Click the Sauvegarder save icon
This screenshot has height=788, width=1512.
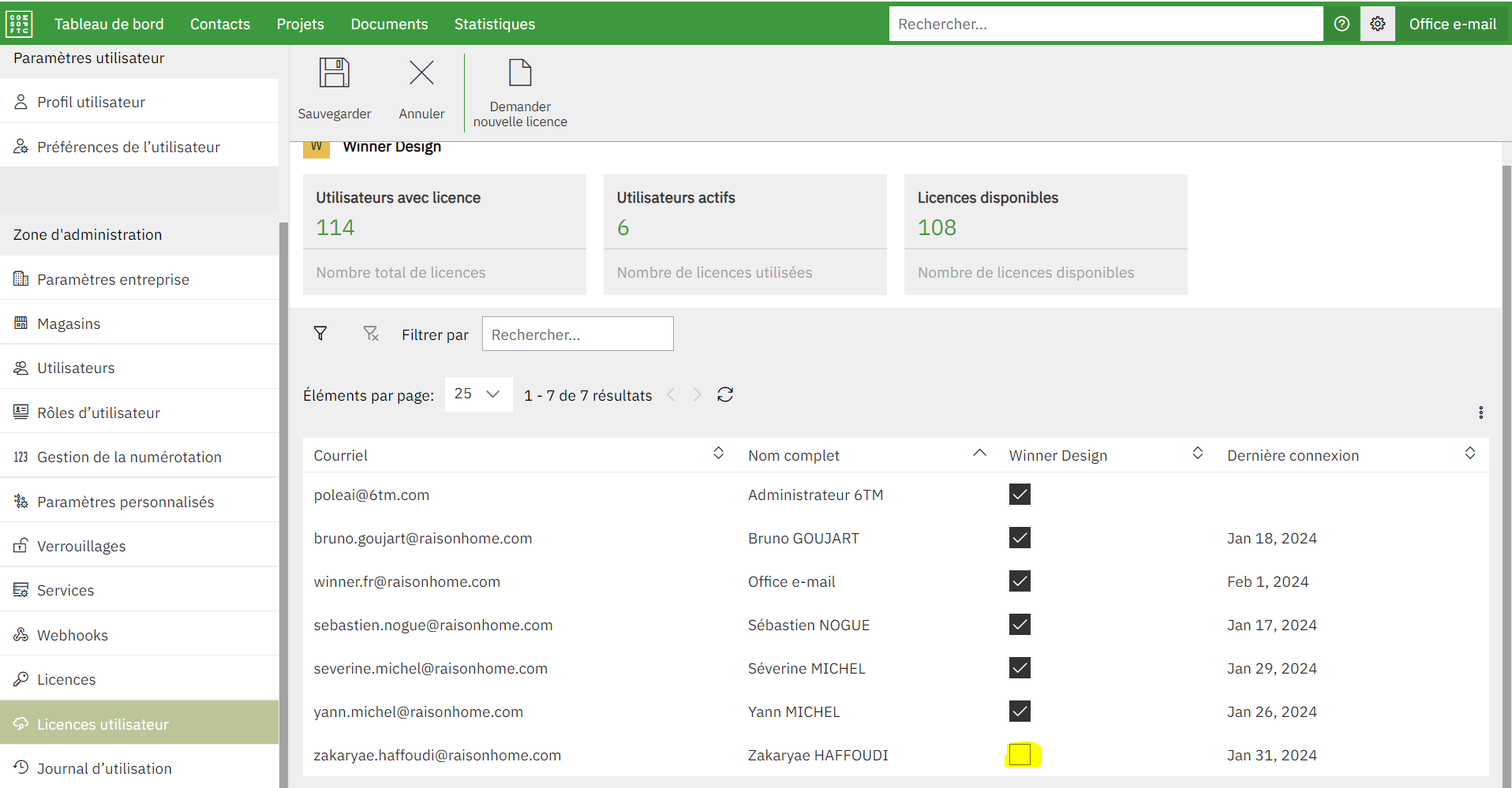tap(334, 73)
